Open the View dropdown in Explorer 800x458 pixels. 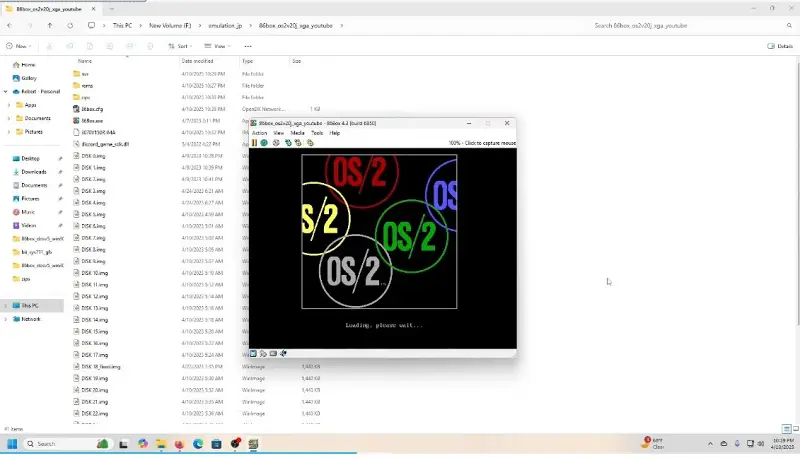218,46
